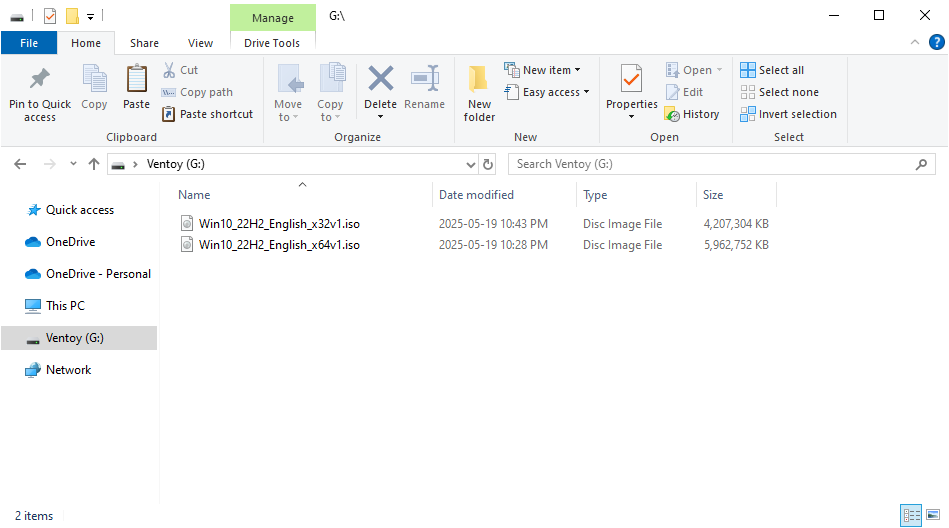This screenshot has height=528, width=949.
Task: Click the Search Ventoy (G:) box
Action: pos(721,164)
